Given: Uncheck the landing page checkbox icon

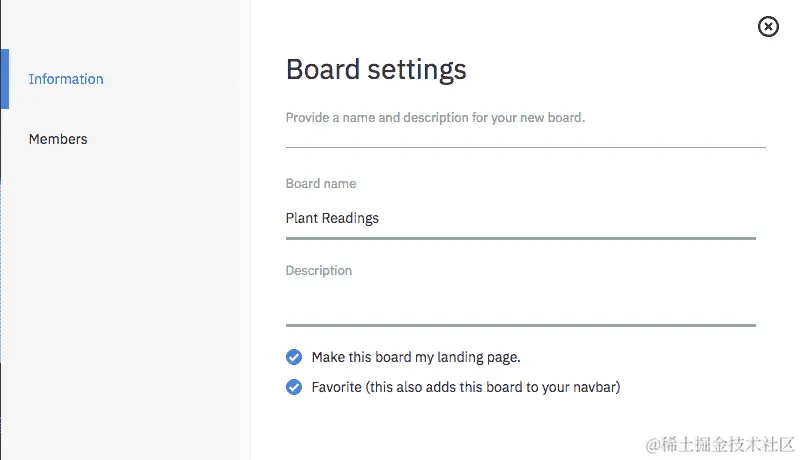Looking at the screenshot, I should [x=294, y=357].
